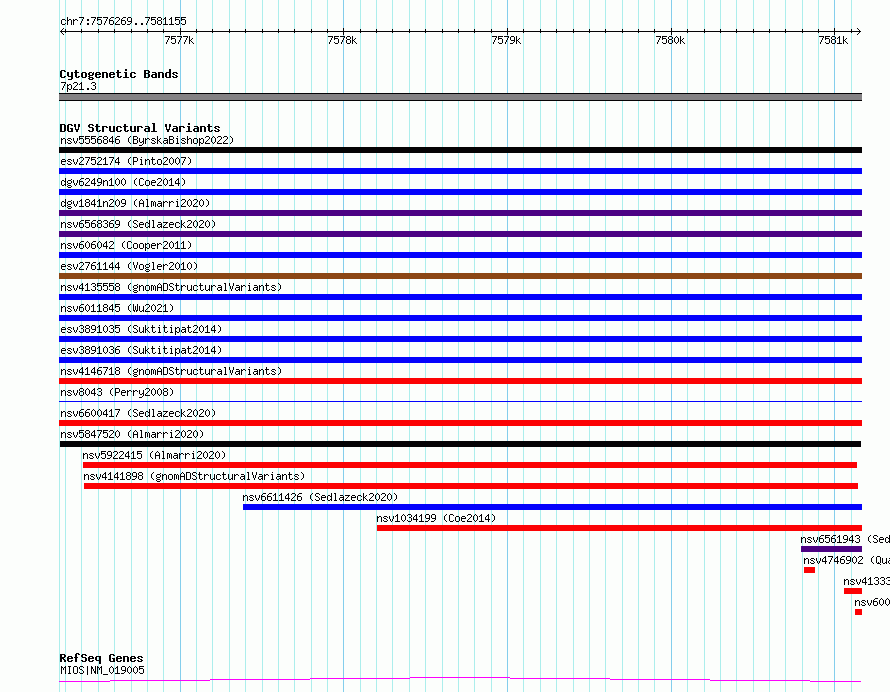Click the black bar for nsv5556846
The image size is (890, 692).
coord(460,150)
